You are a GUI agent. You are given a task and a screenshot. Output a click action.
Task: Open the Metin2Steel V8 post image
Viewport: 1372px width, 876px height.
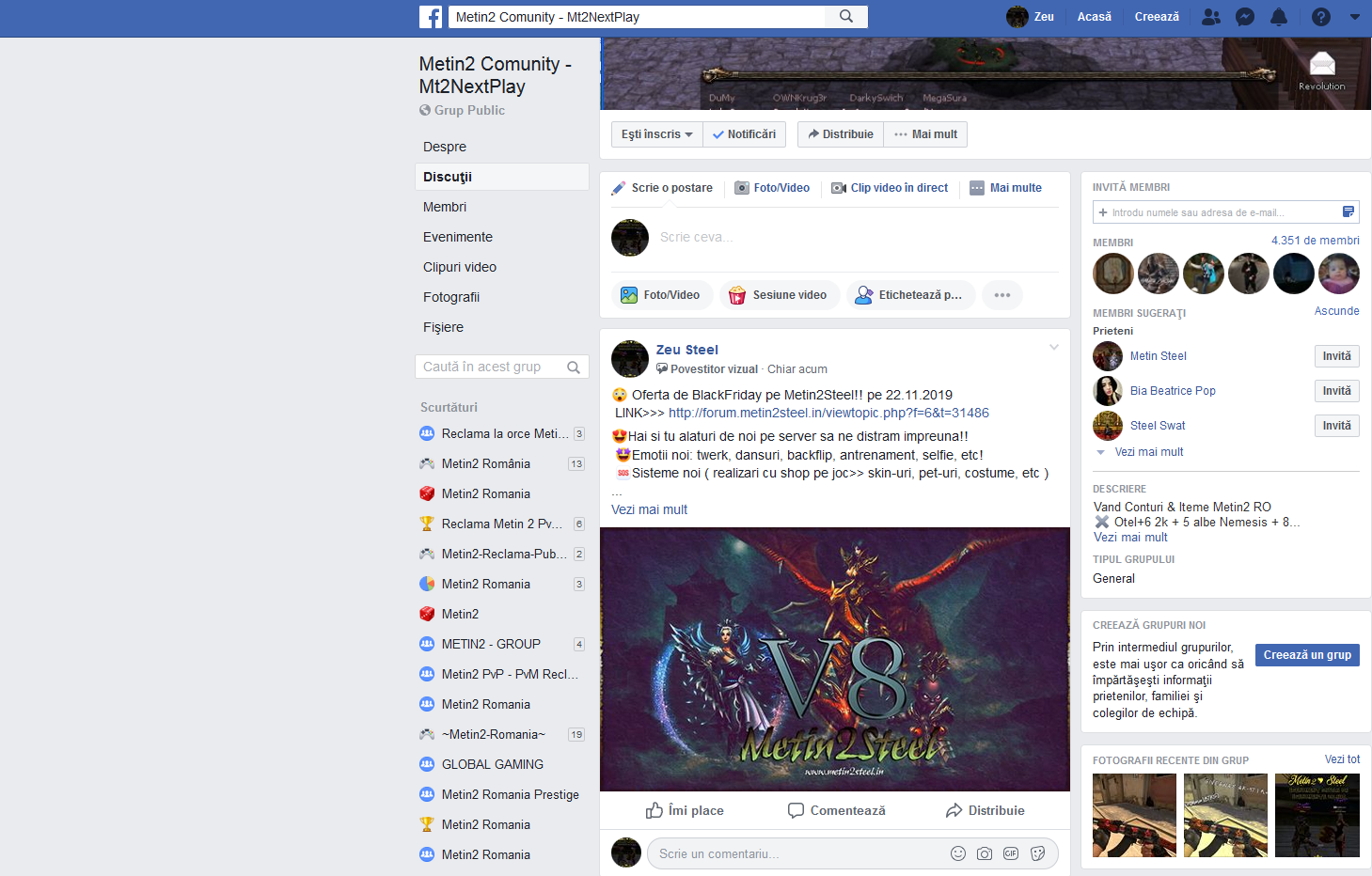(x=835, y=659)
